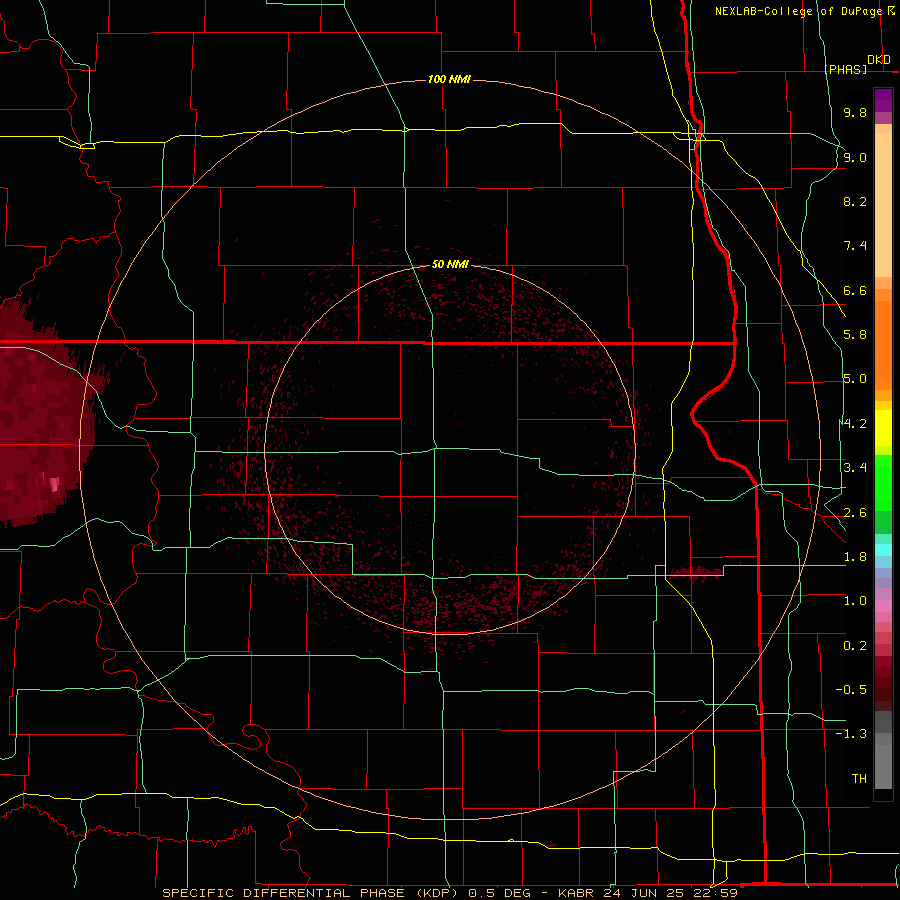
Task: Click the DKD label above the color bar
Action: (879, 60)
